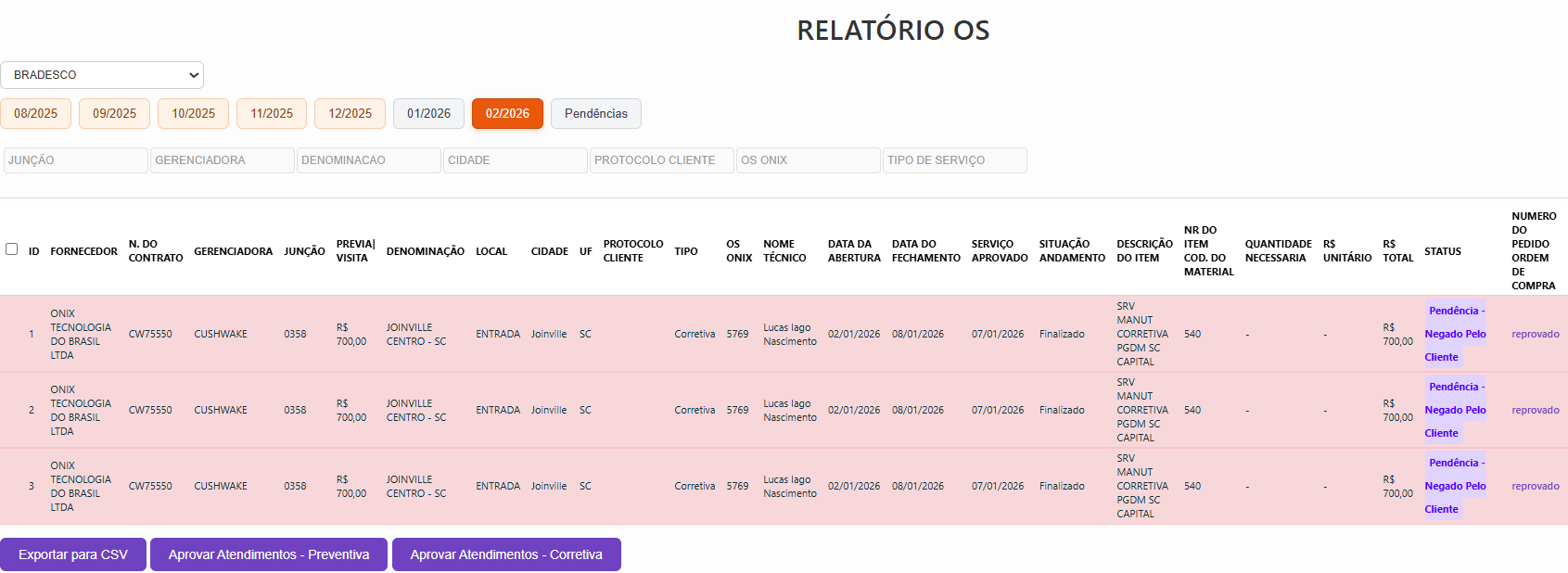Click the R$ TOTAL column header
Viewport: 1568px width, 573px height.
click(1398, 251)
